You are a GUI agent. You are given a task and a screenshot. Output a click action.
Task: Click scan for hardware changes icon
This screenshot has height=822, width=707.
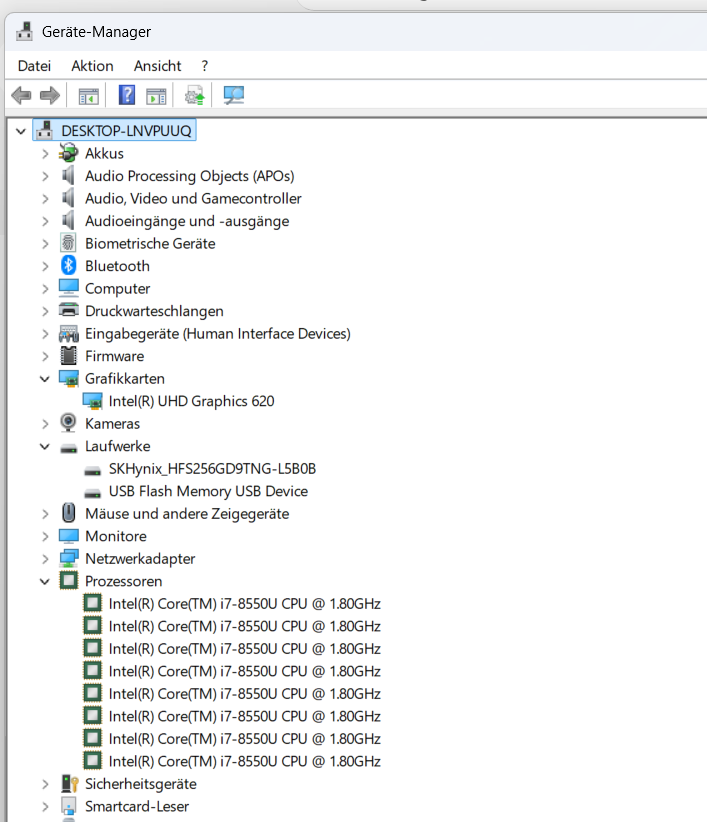pyautogui.click(x=234, y=95)
